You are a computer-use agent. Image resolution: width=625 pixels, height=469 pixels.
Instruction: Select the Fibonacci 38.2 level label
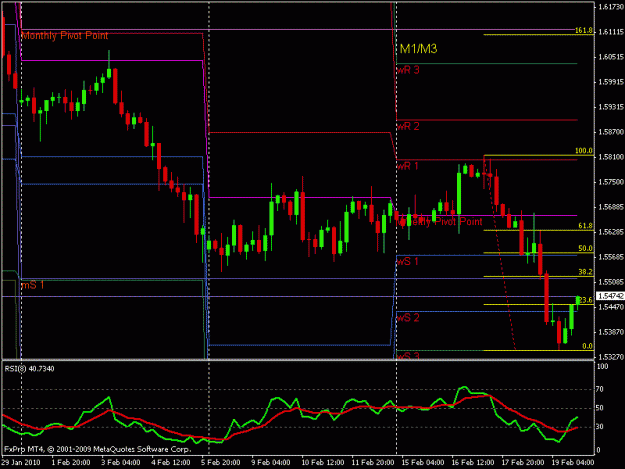click(585, 272)
